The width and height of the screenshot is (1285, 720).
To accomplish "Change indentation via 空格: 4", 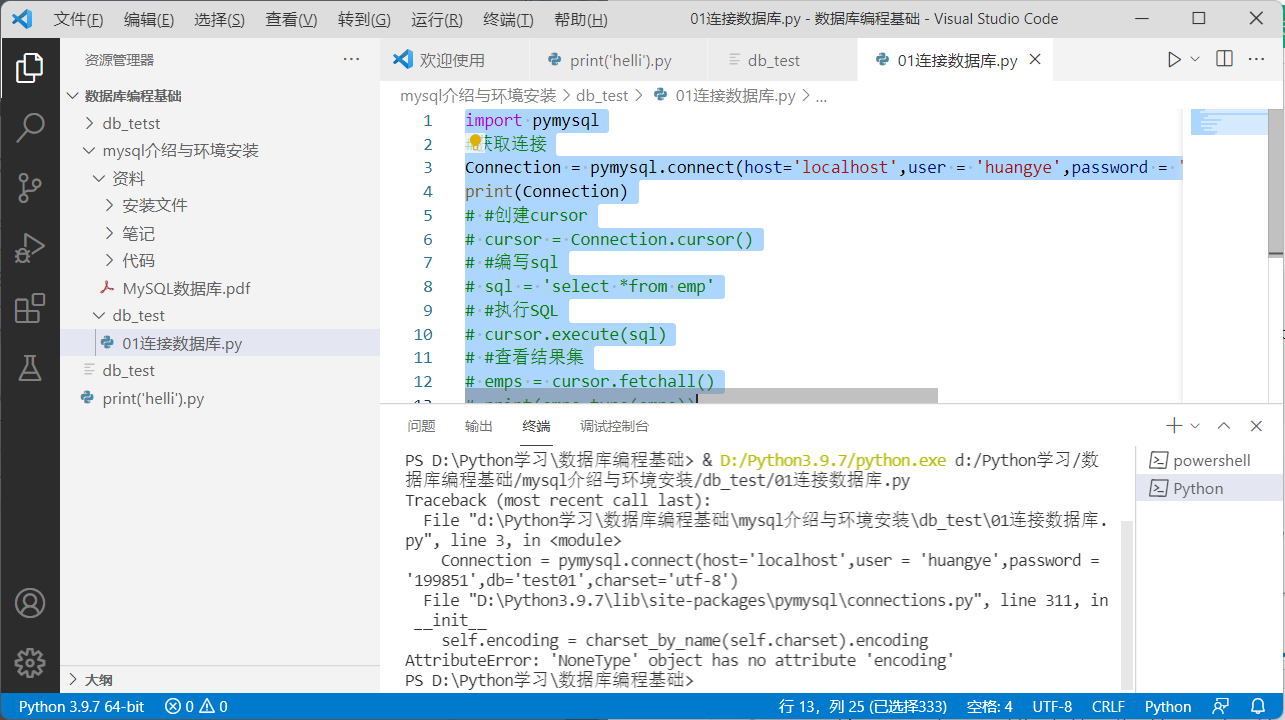I will point(990,706).
